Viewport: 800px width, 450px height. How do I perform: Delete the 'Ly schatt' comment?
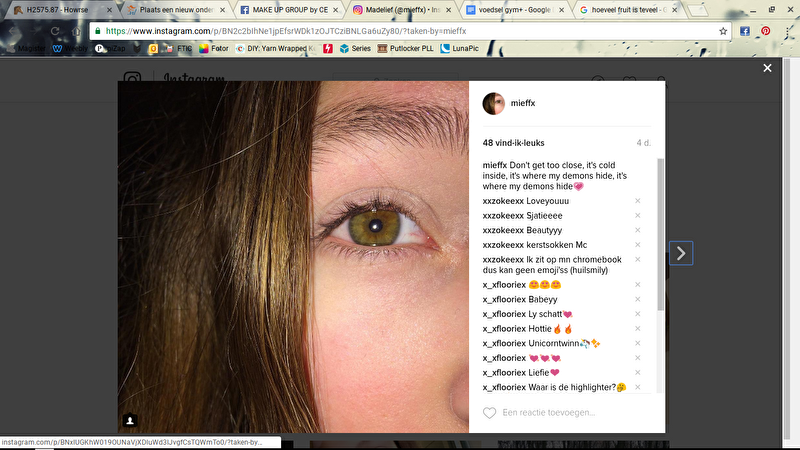(x=637, y=314)
